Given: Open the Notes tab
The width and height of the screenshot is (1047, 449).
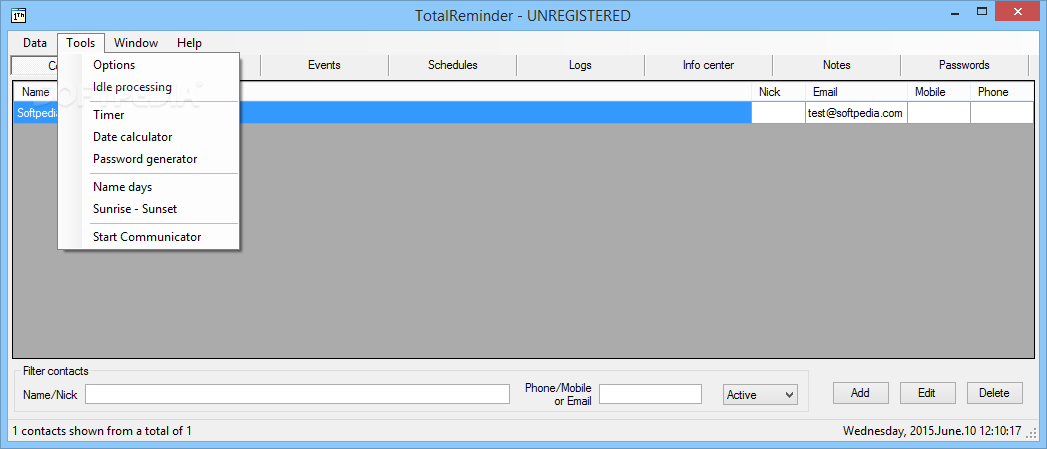Looking at the screenshot, I should point(836,65).
